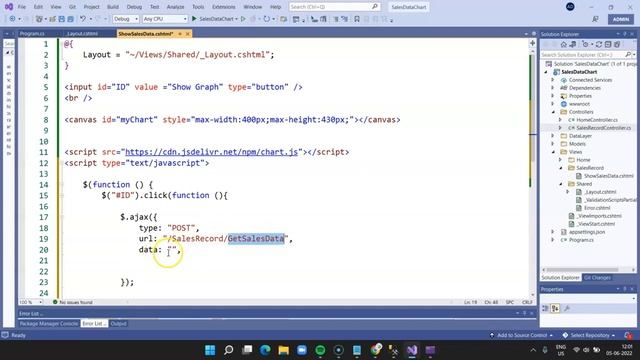The height and width of the screenshot is (360, 640).
Task: Click the account avatar icon
Action: pos(570,7)
